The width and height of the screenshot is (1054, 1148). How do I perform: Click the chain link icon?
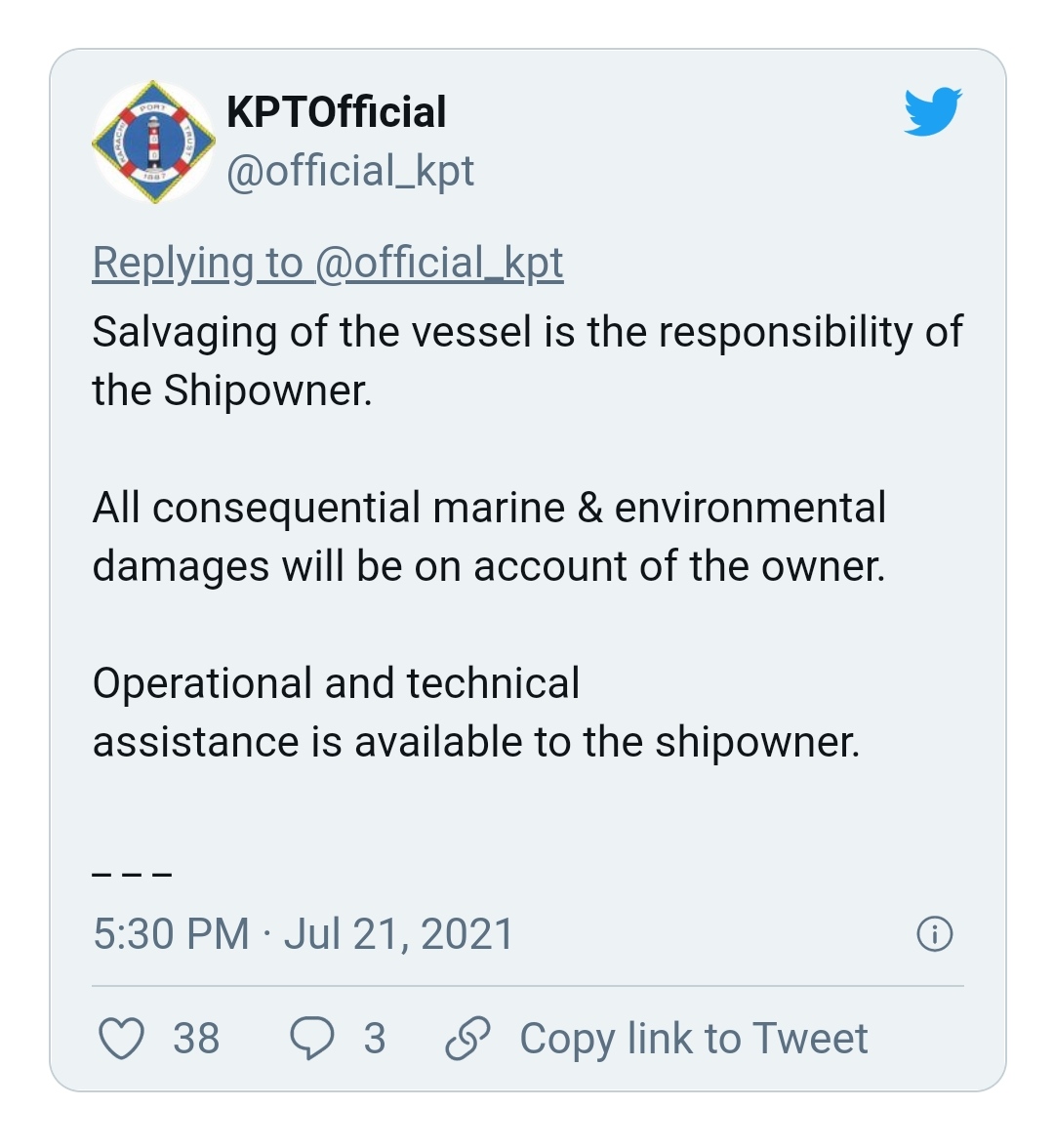[467, 1039]
